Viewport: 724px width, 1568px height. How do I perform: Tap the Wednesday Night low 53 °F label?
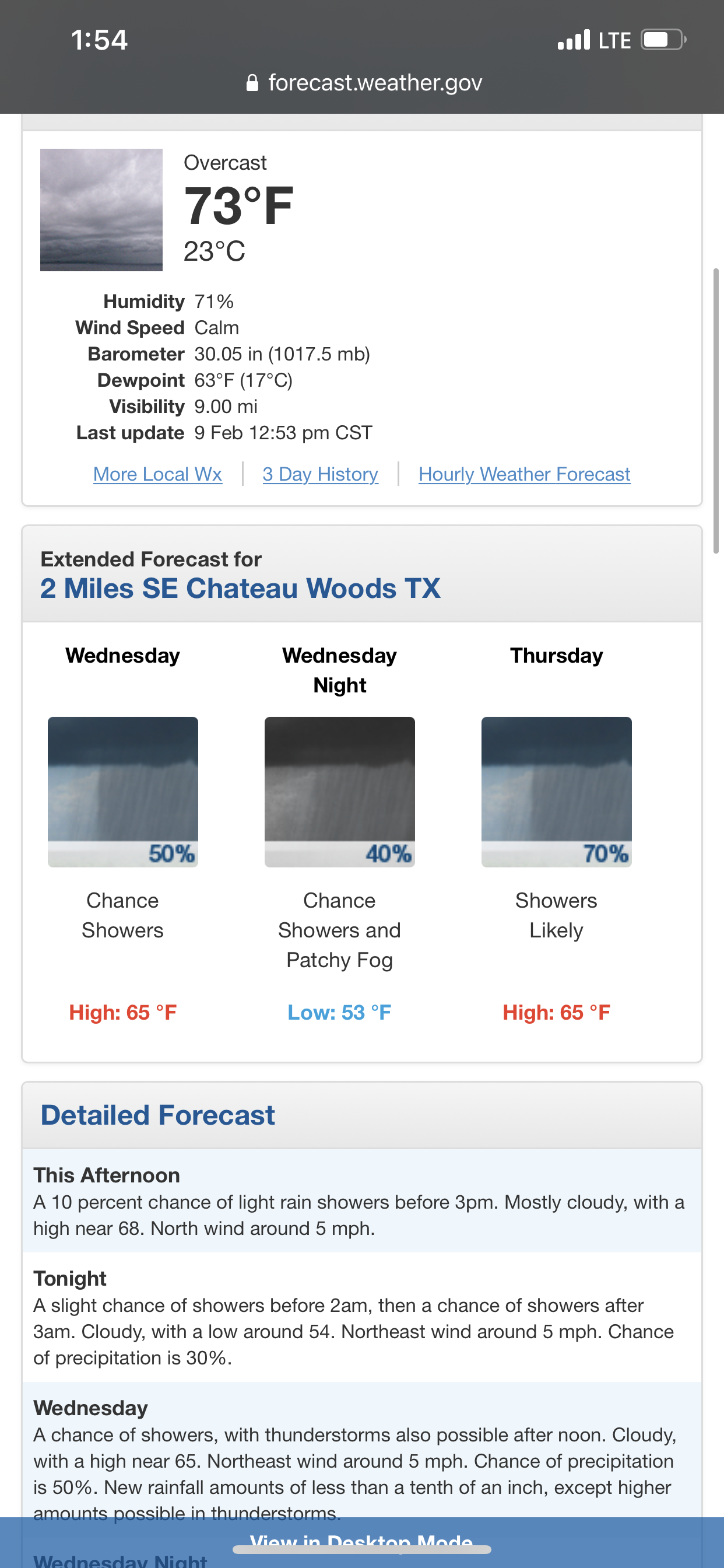pyautogui.click(x=339, y=1013)
